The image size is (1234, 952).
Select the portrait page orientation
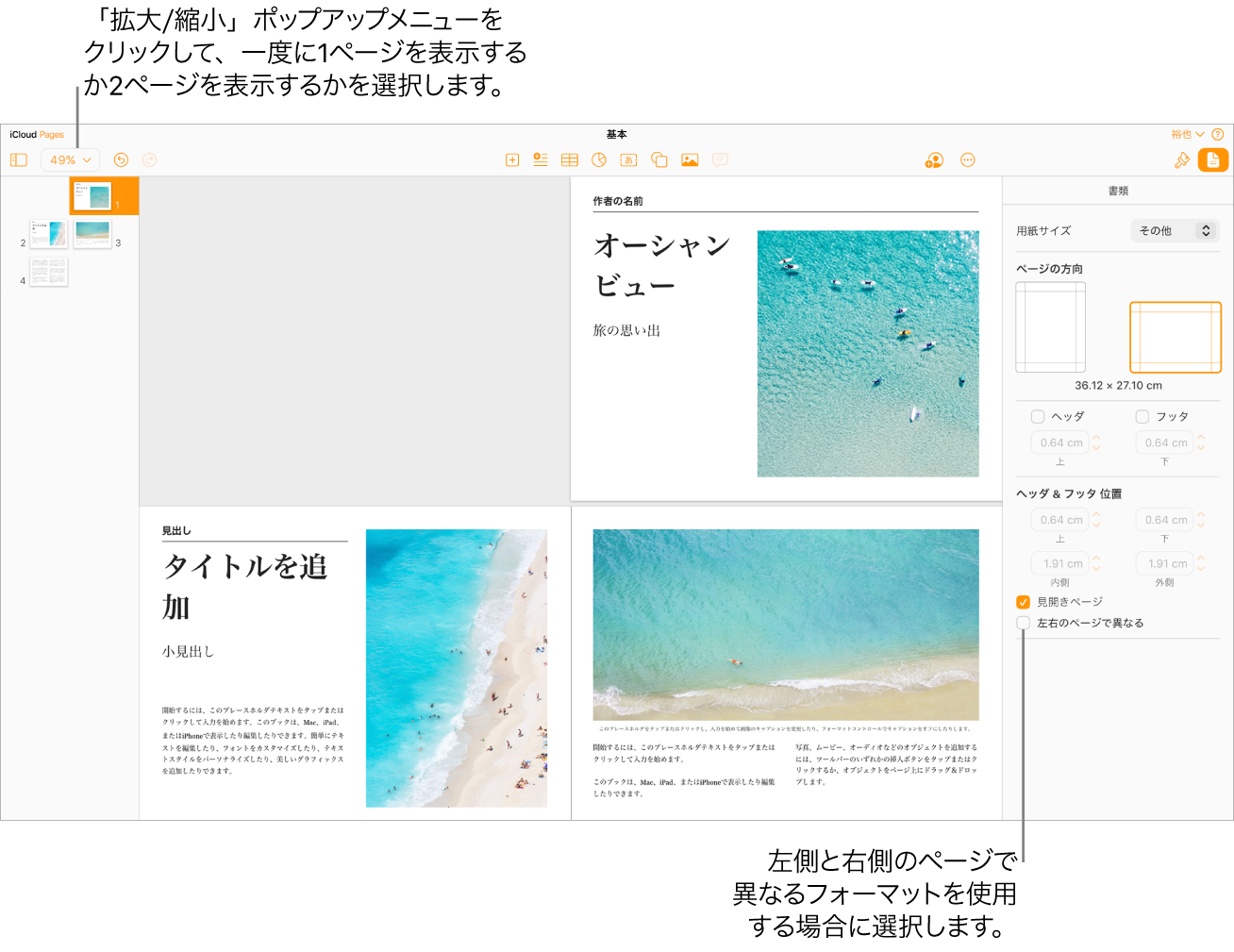coord(1050,326)
